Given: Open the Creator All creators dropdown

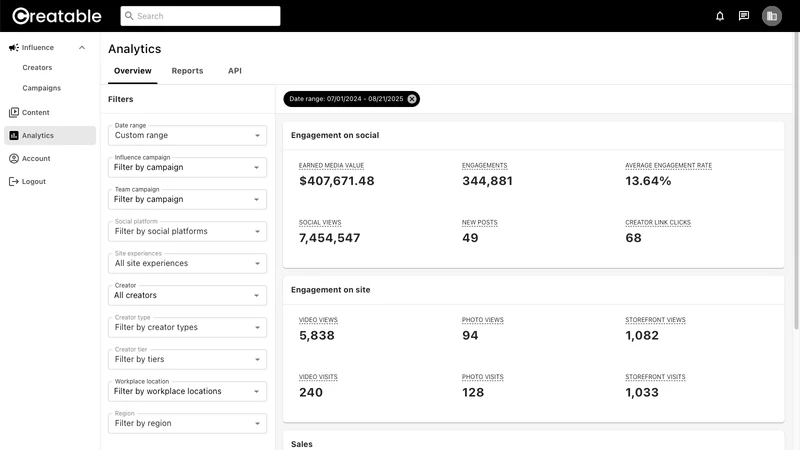Looking at the screenshot, I should coord(187,295).
